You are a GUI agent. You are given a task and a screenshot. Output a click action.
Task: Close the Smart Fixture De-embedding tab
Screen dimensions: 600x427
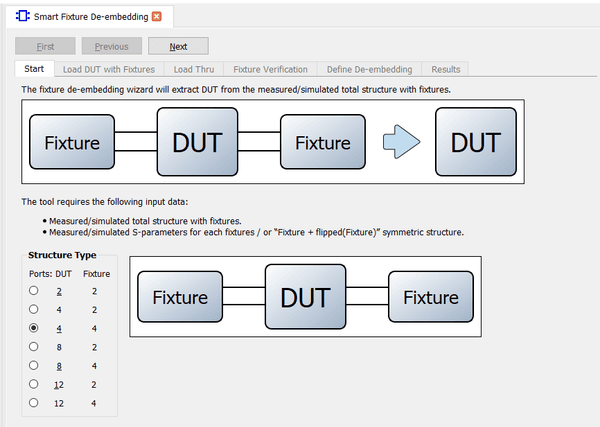point(156,16)
